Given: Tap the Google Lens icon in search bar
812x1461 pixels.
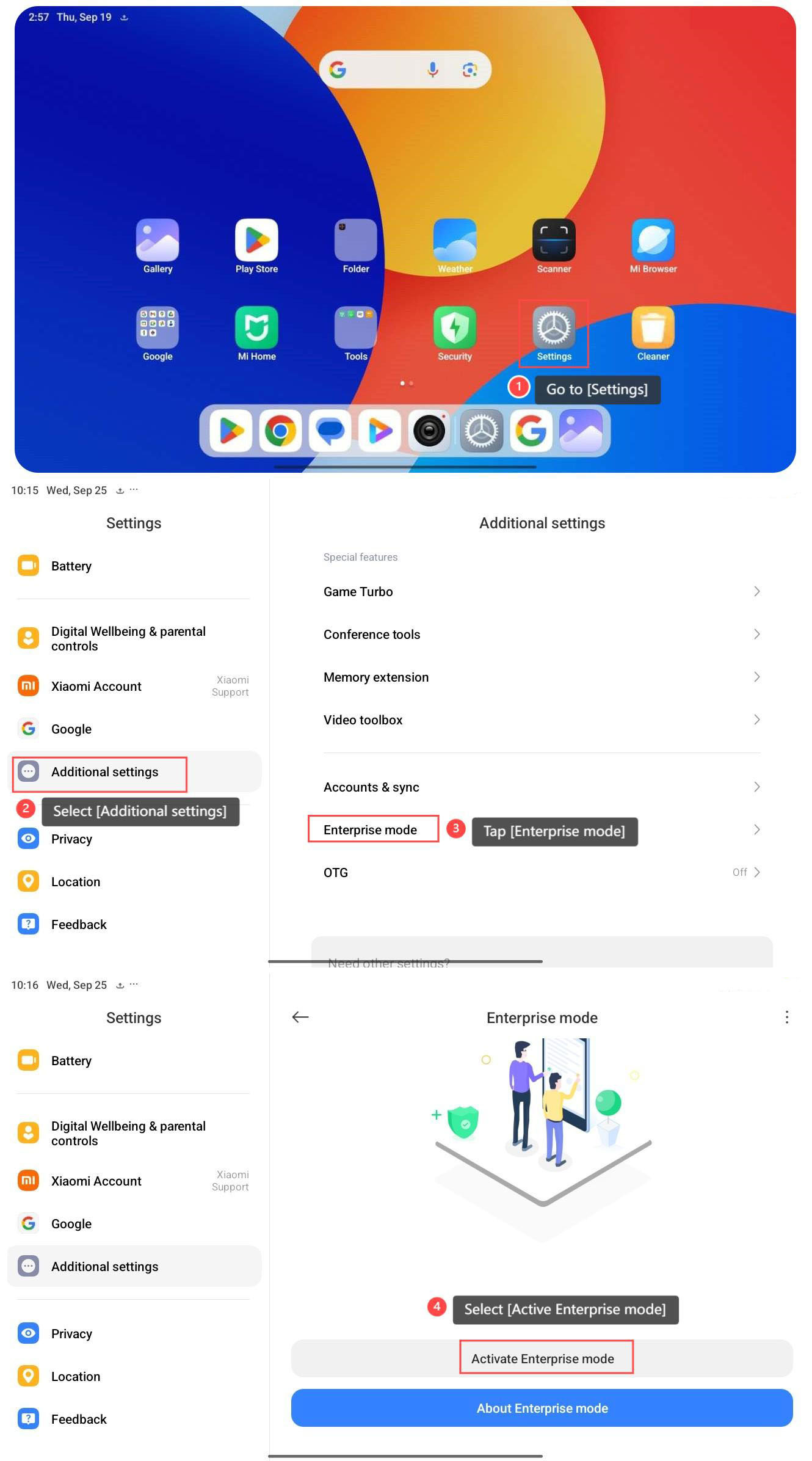Looking at the screenshot, I should (469, 70).
